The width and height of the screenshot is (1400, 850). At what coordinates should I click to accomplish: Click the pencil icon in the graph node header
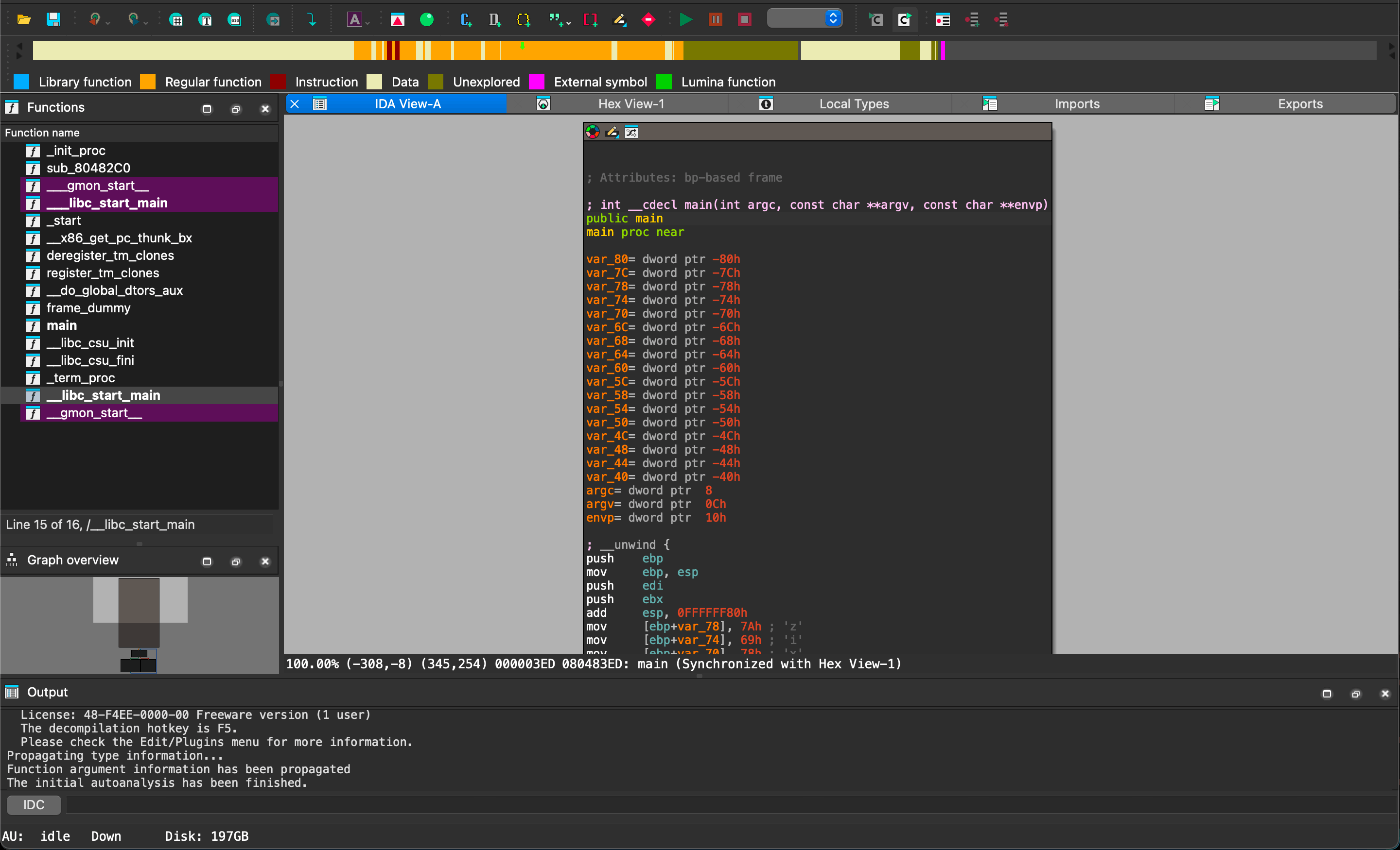click(612, 132)
